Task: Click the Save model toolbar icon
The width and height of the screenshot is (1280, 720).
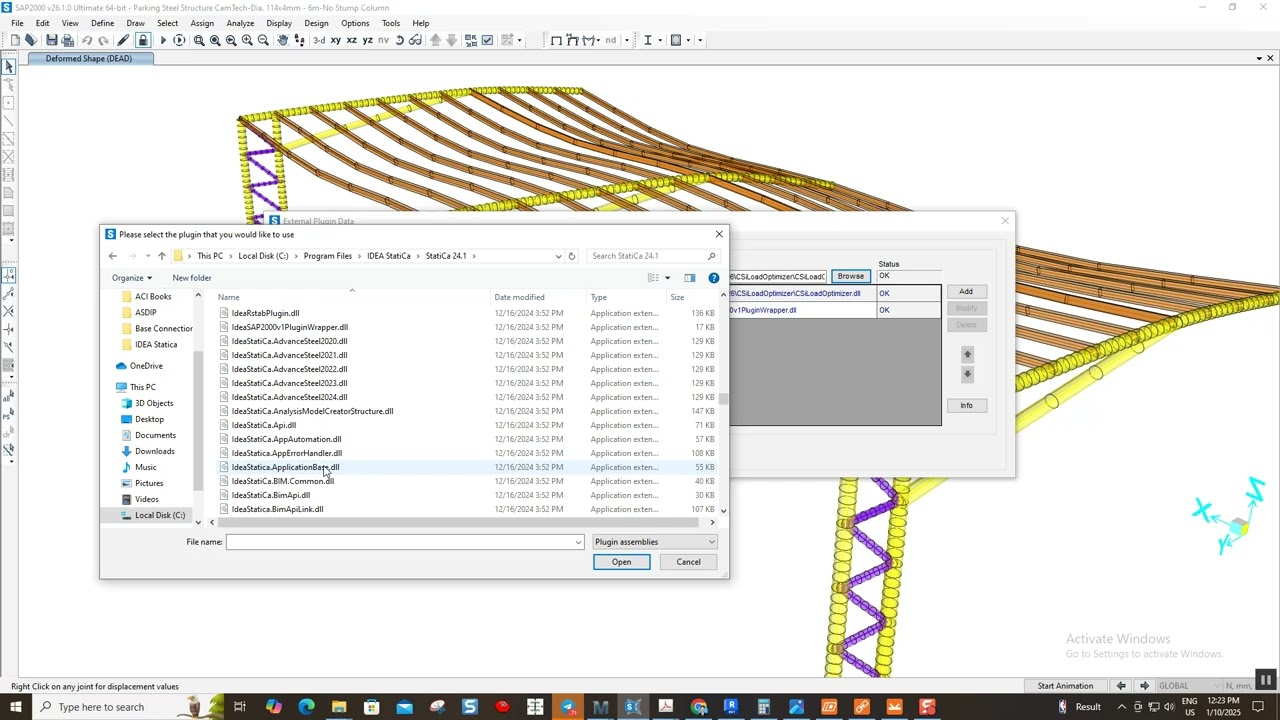Action: pyautogui.click(x=51, y=40)
